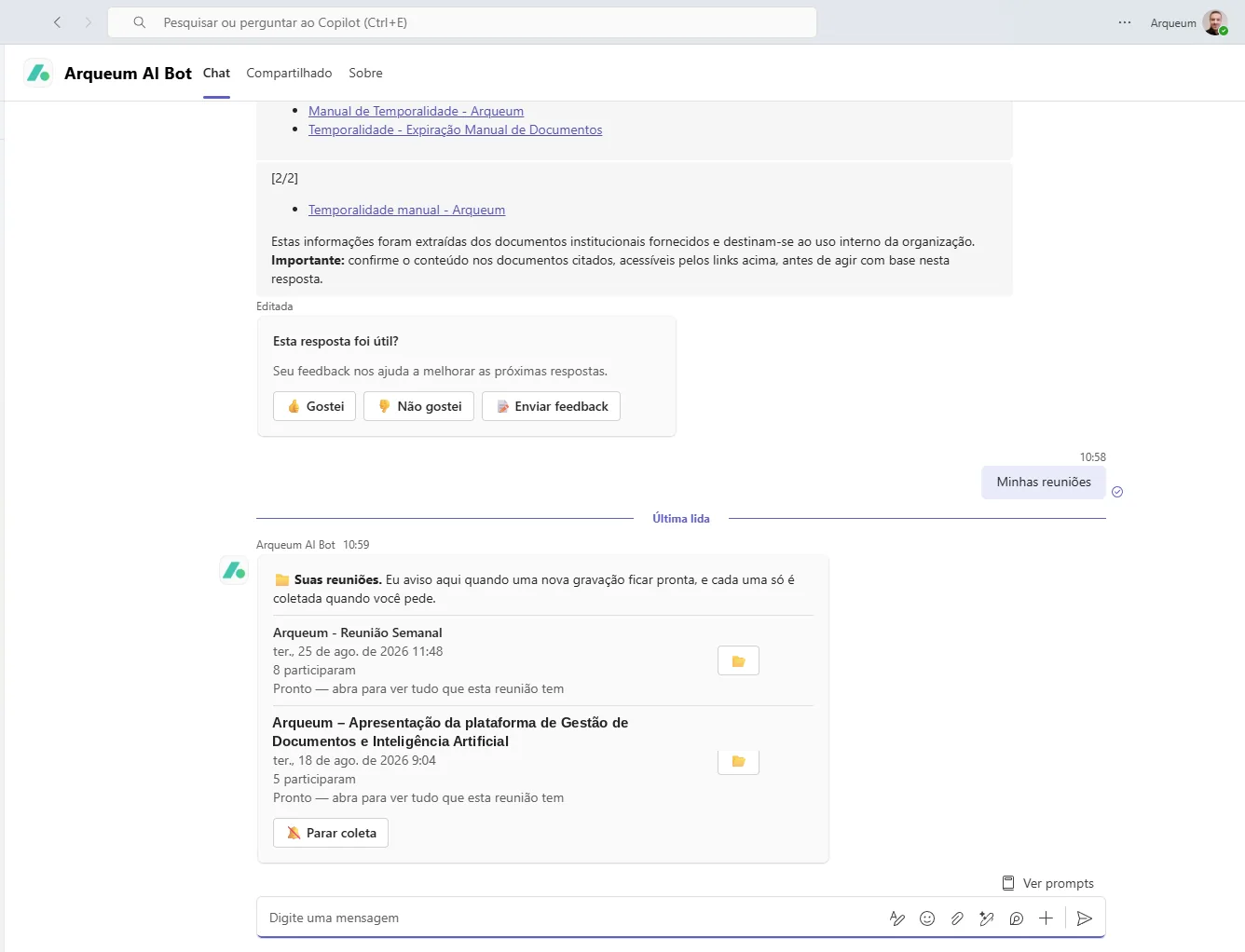Click the Minhas reuniões message bubble
This screenshot has width=1245, height=952.
[x=1044, y=482]
